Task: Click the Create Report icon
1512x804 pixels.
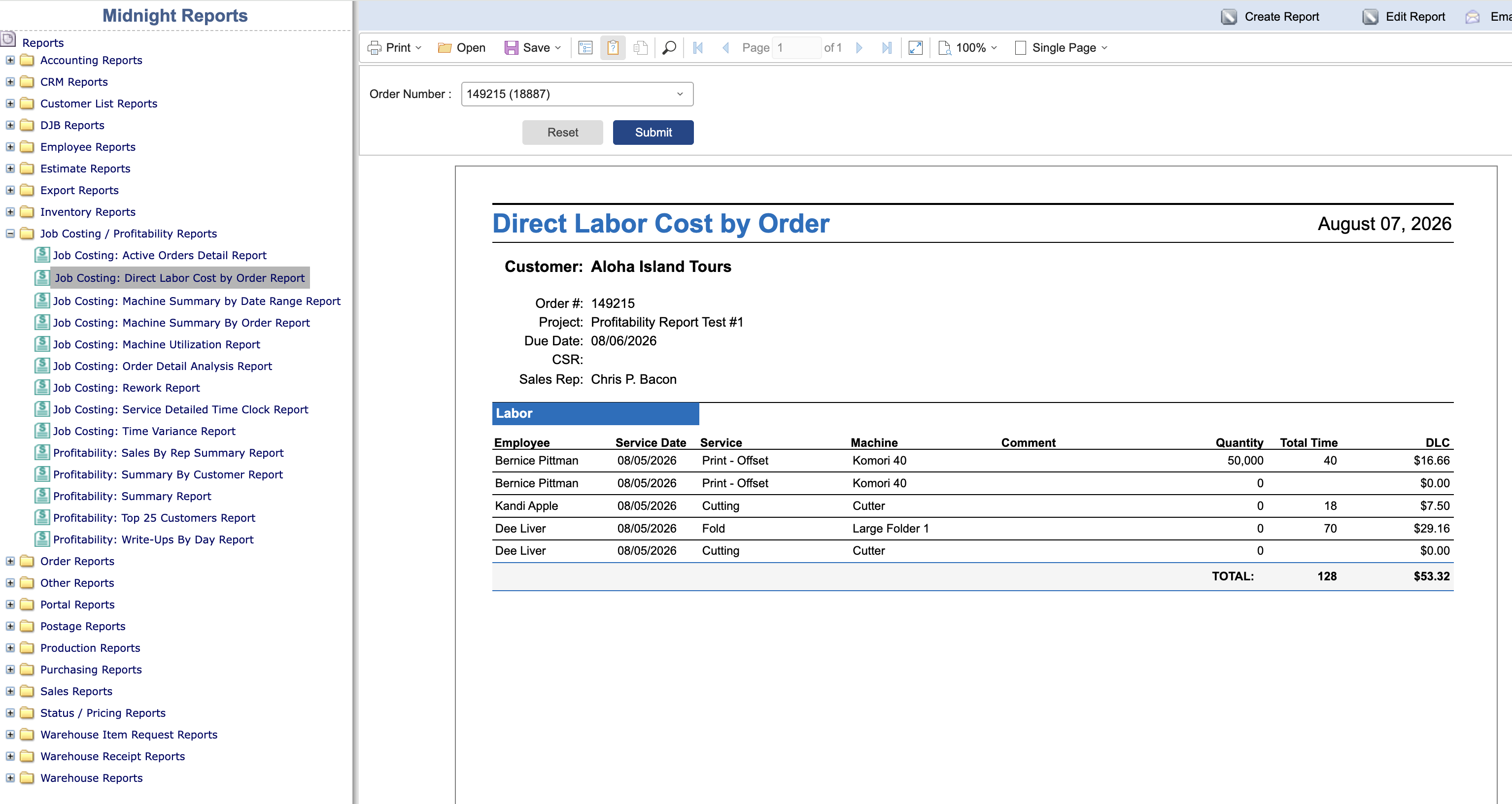Action: tap(1229, 16)
